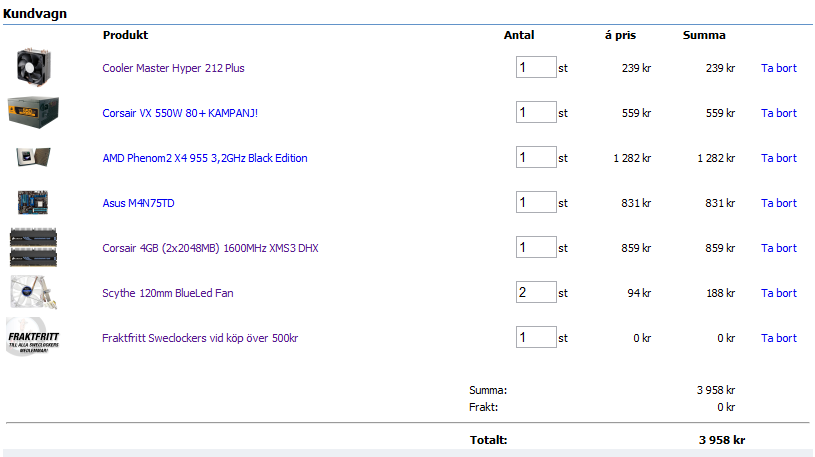Click the Scythe BlueLed fan image
Screen dimensions: 815x457
(33, 292)
